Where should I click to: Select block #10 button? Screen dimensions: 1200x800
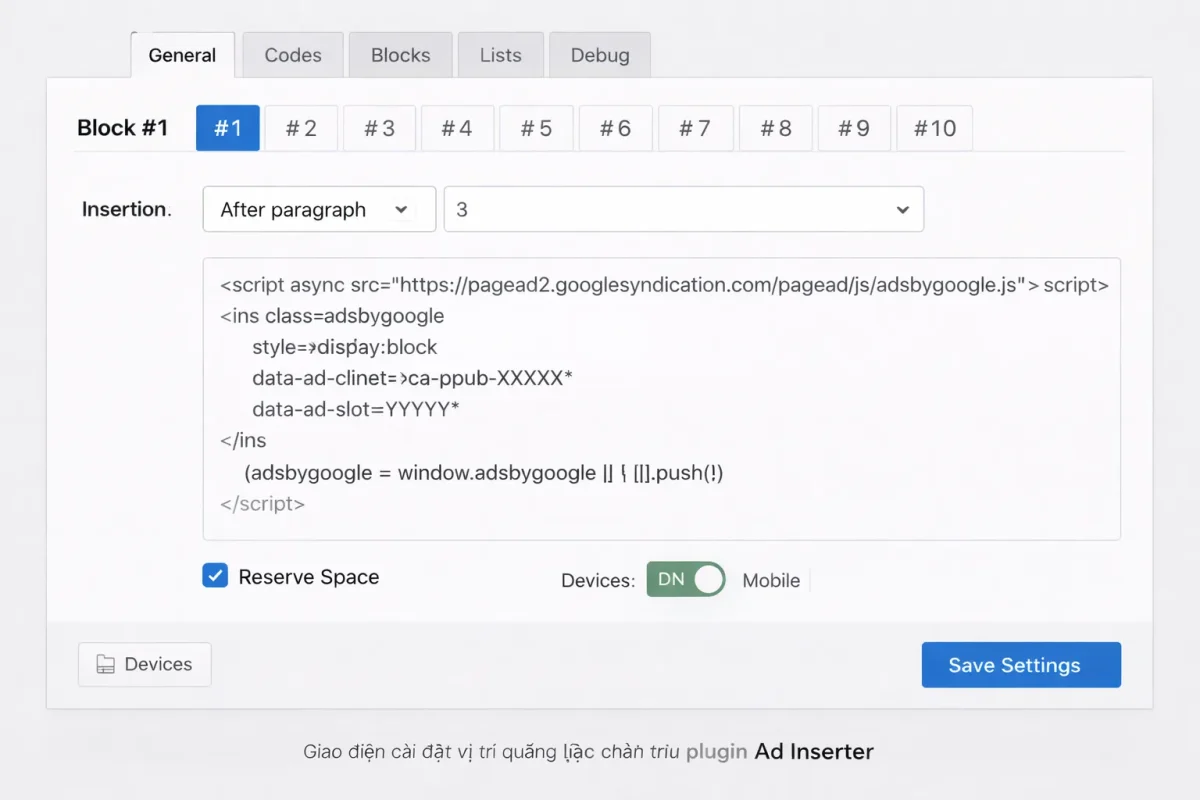(x=934, y=128)
